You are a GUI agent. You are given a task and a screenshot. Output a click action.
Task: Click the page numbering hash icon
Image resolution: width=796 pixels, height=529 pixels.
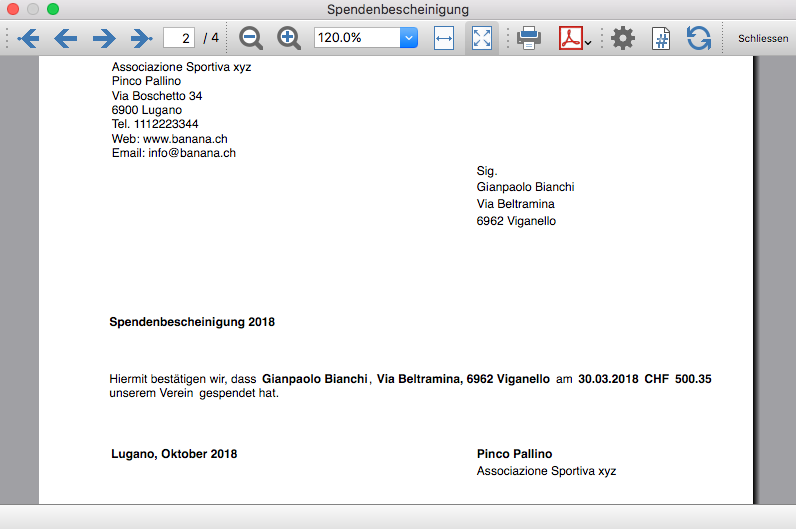click(661, 39)
